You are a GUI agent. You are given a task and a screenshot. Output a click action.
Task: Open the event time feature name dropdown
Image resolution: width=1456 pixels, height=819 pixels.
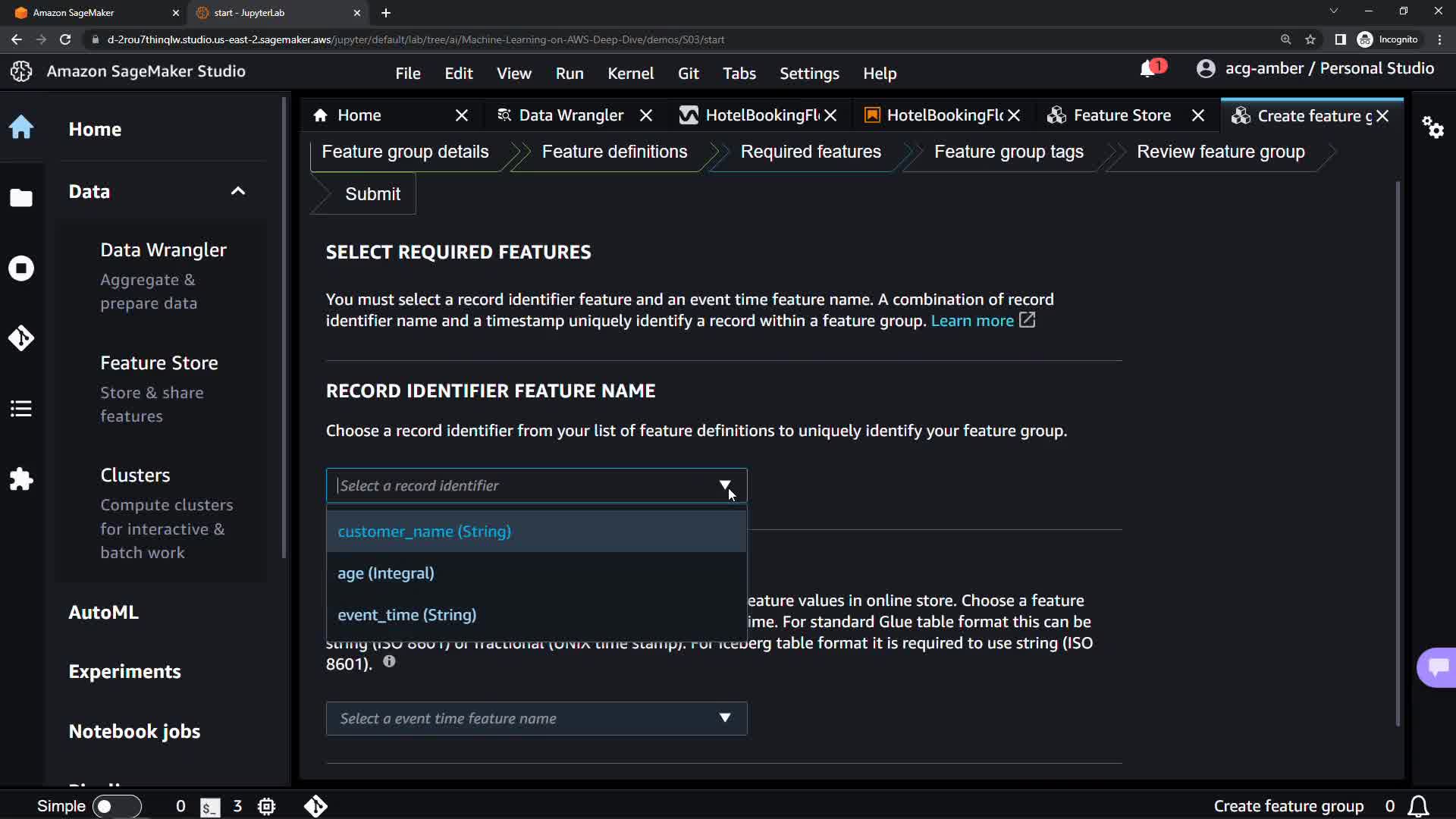536,718
